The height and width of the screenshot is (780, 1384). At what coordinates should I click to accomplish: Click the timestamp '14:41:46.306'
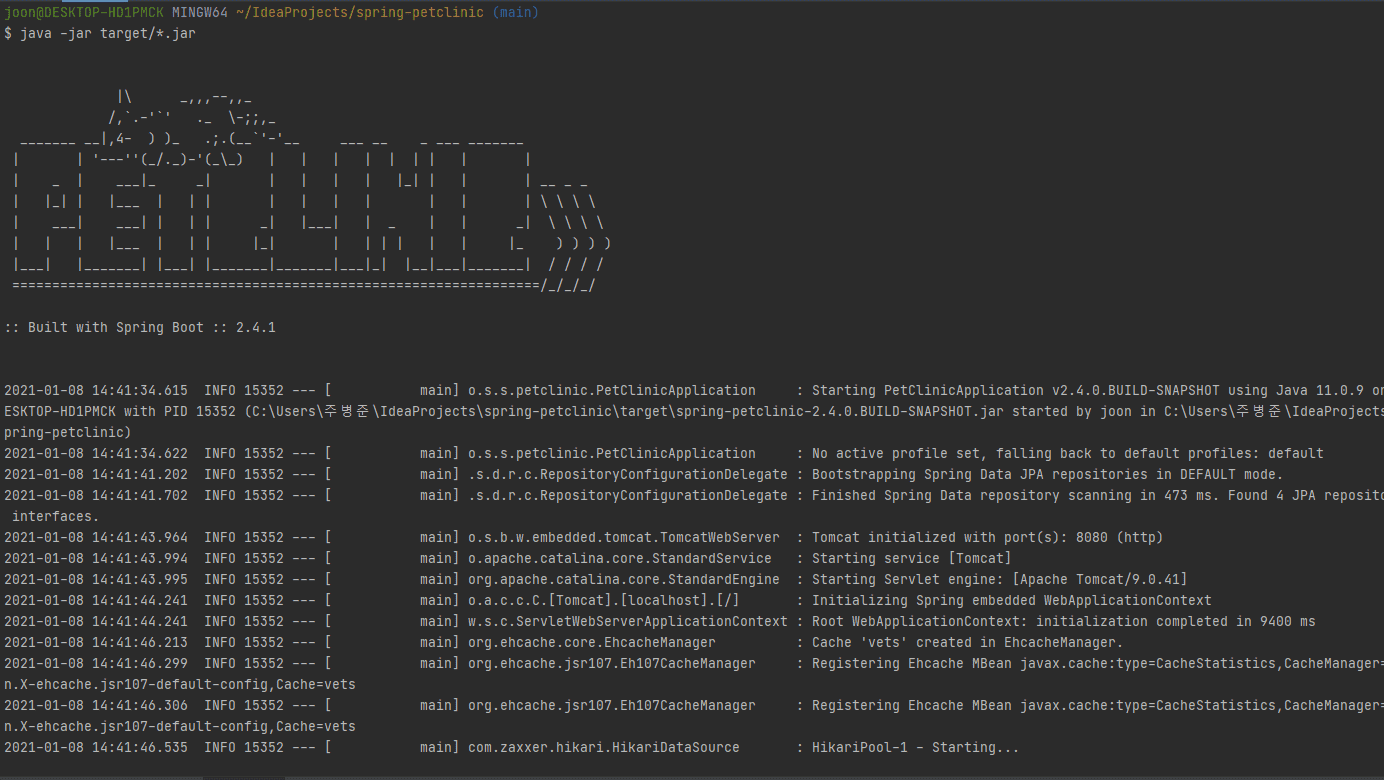pyautogui.click(x=140, y=706)
